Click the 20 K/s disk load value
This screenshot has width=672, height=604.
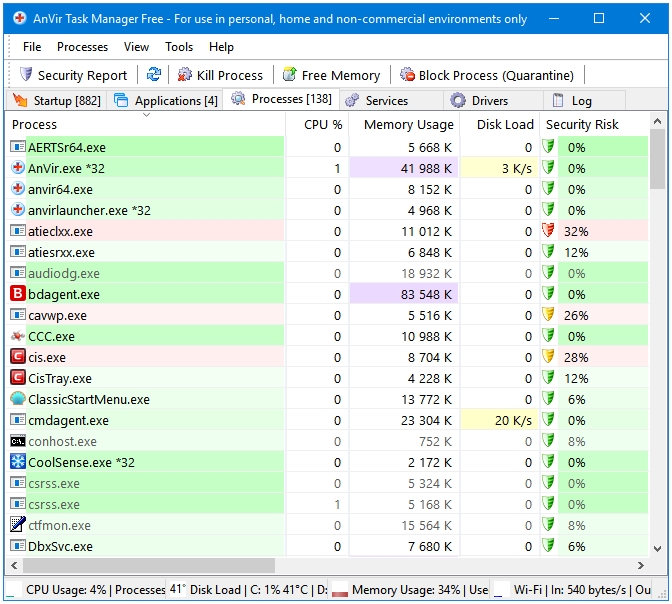click(x=513, y=420)
